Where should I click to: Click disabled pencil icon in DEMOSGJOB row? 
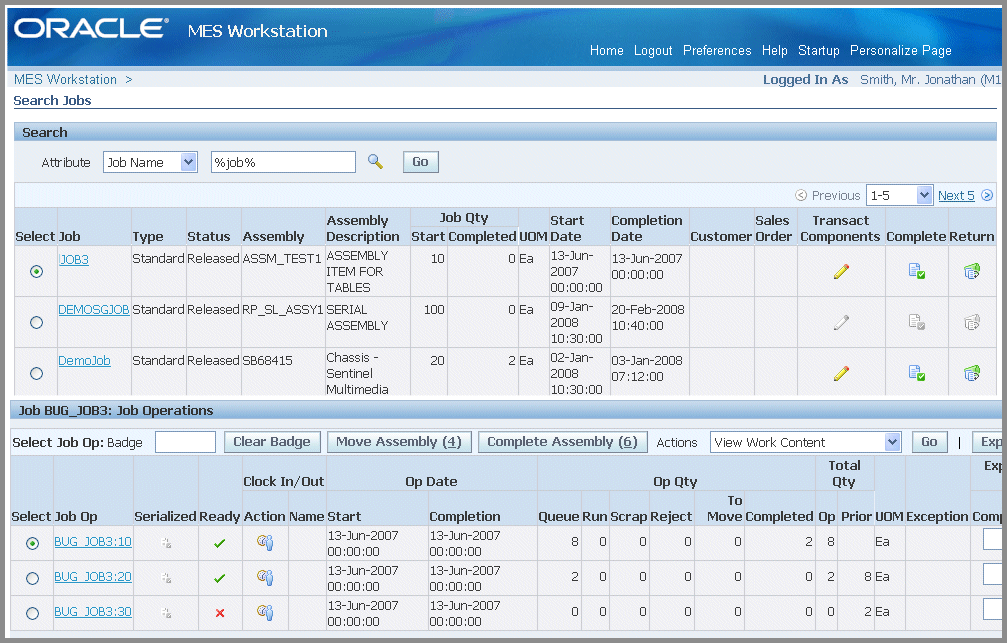841,322
